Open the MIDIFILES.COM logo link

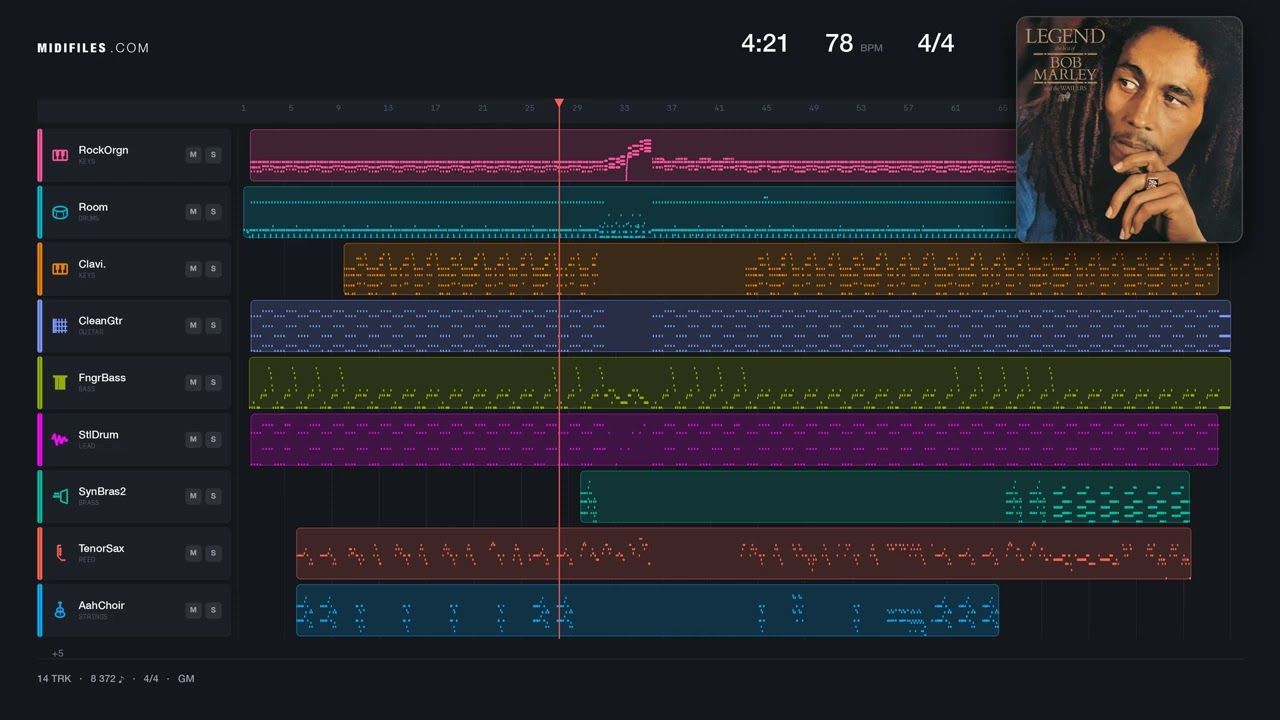tap(93, 48)
